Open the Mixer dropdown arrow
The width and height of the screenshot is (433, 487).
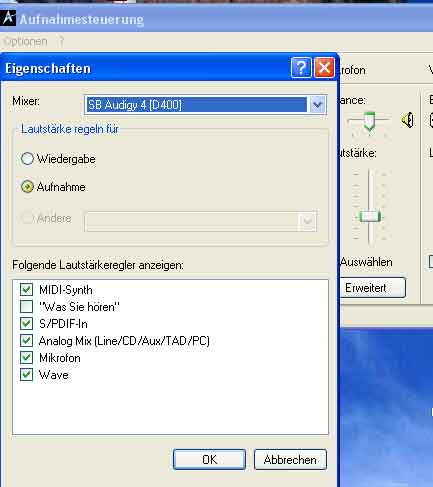(317, 105)
